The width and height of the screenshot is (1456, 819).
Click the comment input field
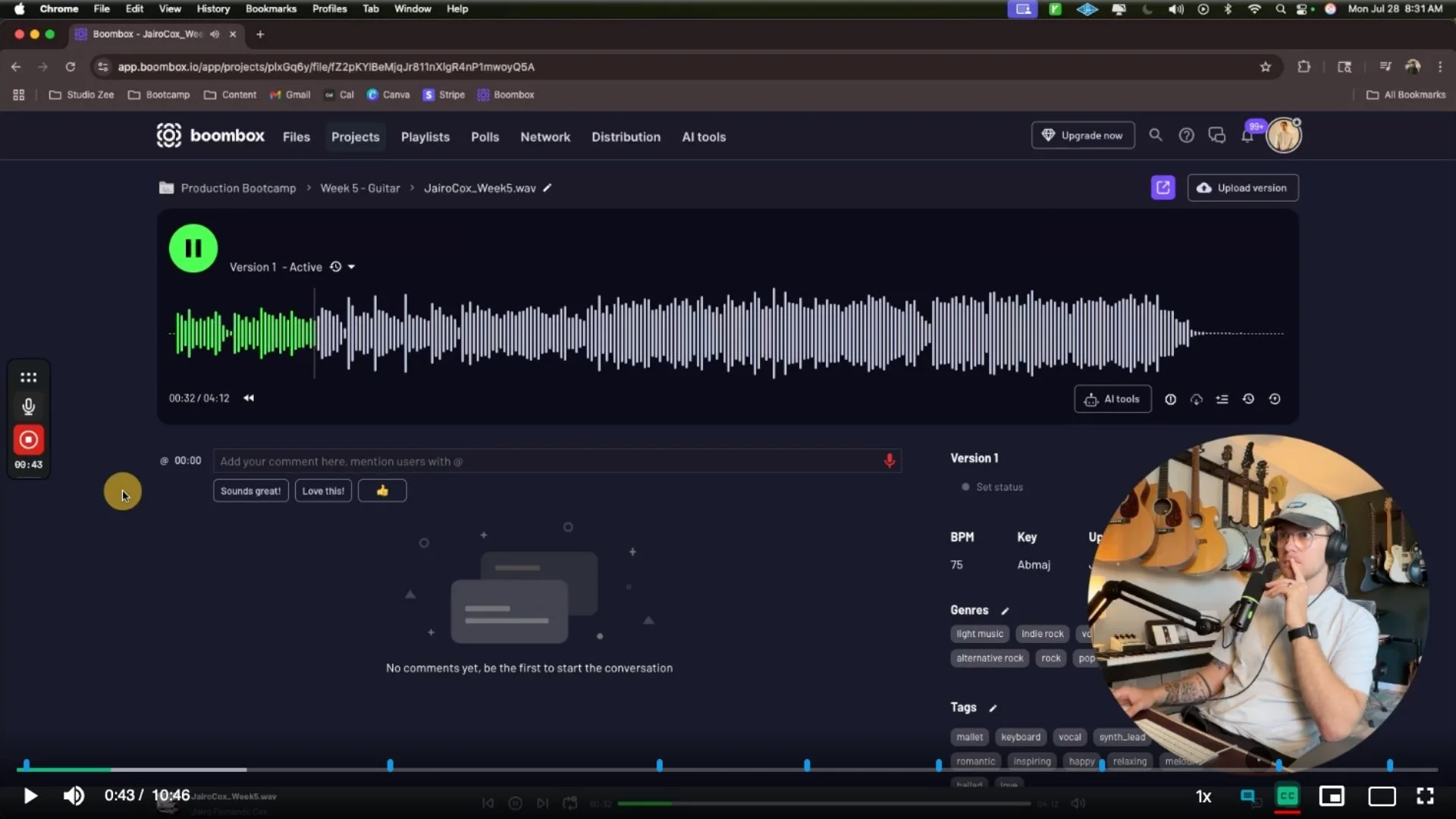[557, 461]
